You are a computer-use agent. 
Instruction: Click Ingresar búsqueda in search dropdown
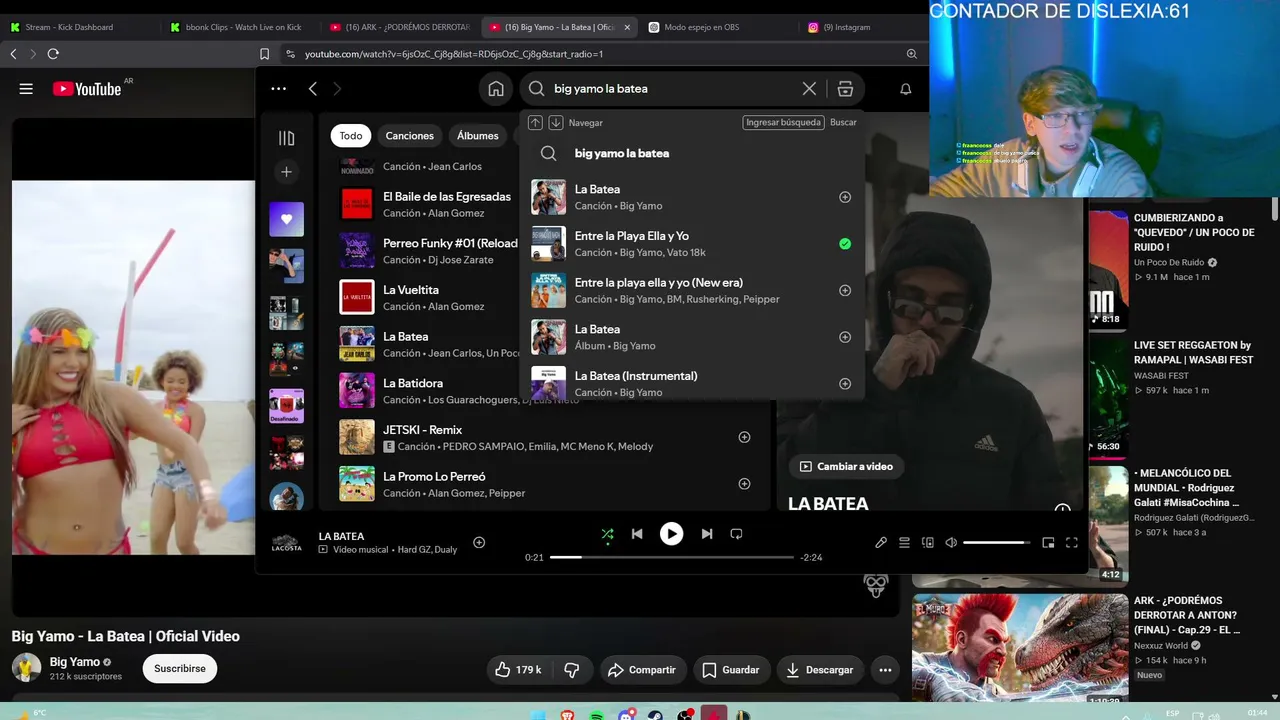(x=783, y=122)
